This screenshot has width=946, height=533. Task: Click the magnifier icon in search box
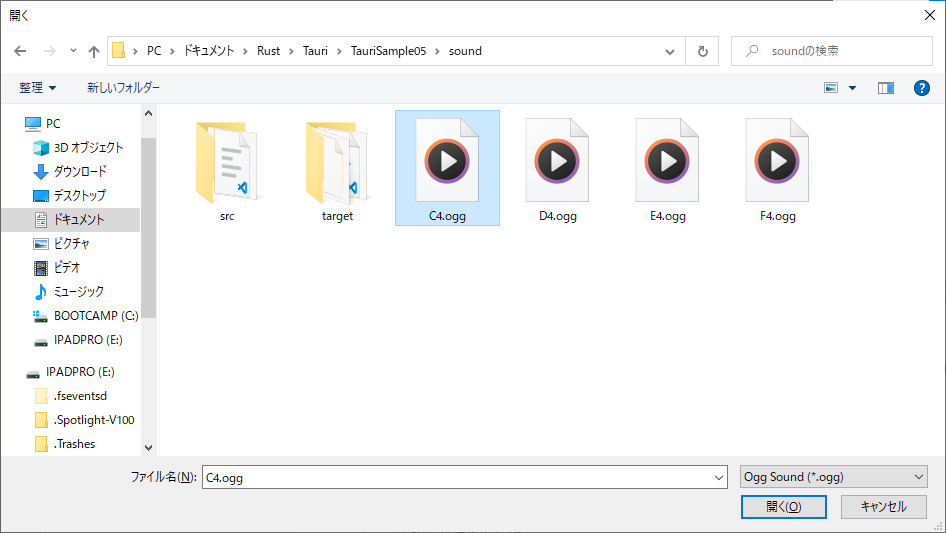[x=752, y=51]
